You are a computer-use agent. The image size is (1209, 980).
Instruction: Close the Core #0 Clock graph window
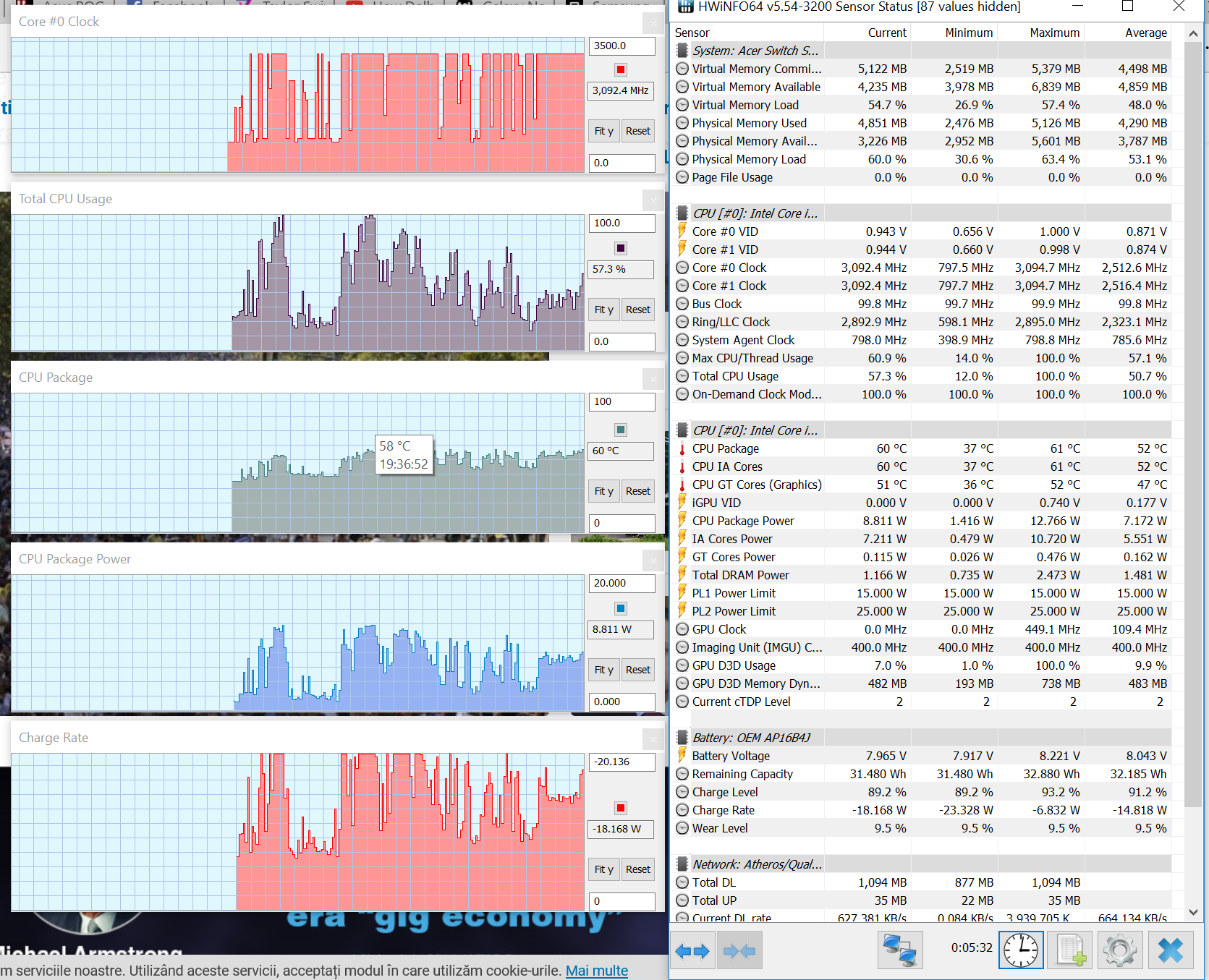coord(653,22)
